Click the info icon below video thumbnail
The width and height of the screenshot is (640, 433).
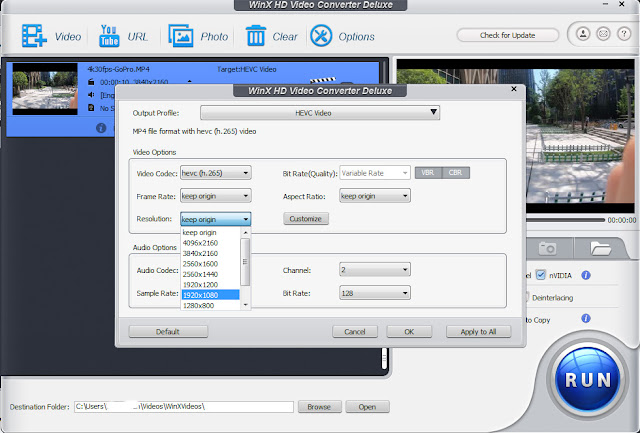[x=101, y=128]
